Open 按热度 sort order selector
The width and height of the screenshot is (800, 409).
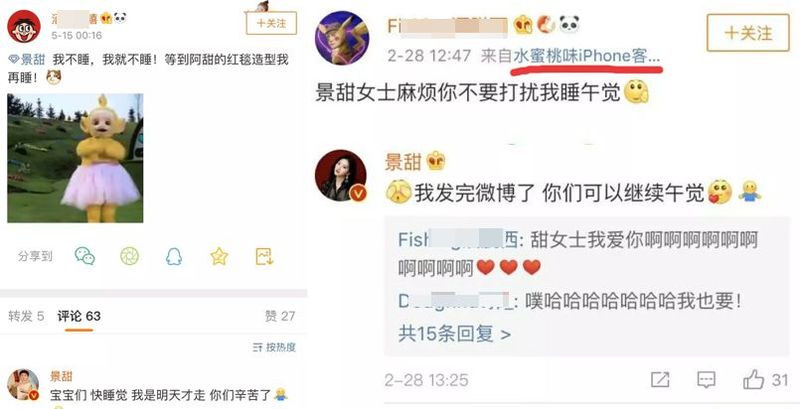pyautogui.click(x=274, y=347)
